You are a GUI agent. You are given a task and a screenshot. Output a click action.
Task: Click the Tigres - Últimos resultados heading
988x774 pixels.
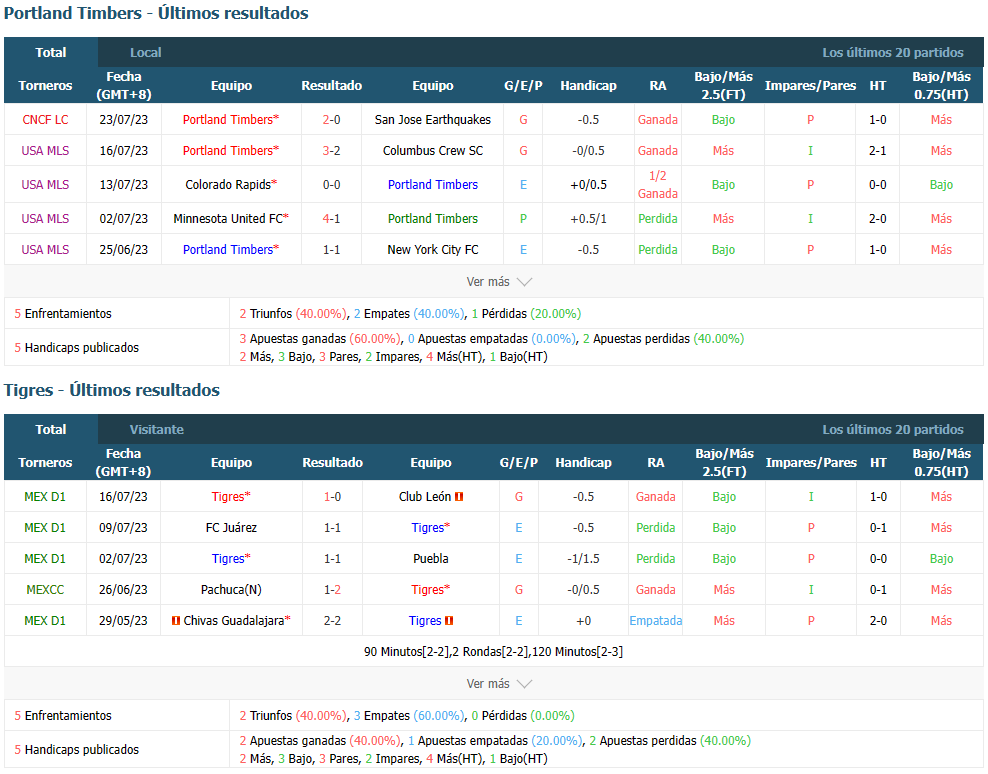(x=112, y=390)
